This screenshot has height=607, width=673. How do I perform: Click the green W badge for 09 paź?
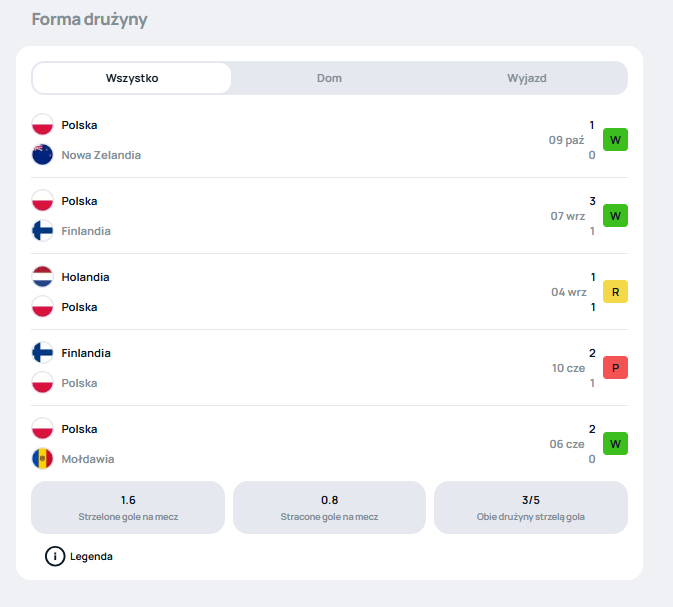[615, 140]
